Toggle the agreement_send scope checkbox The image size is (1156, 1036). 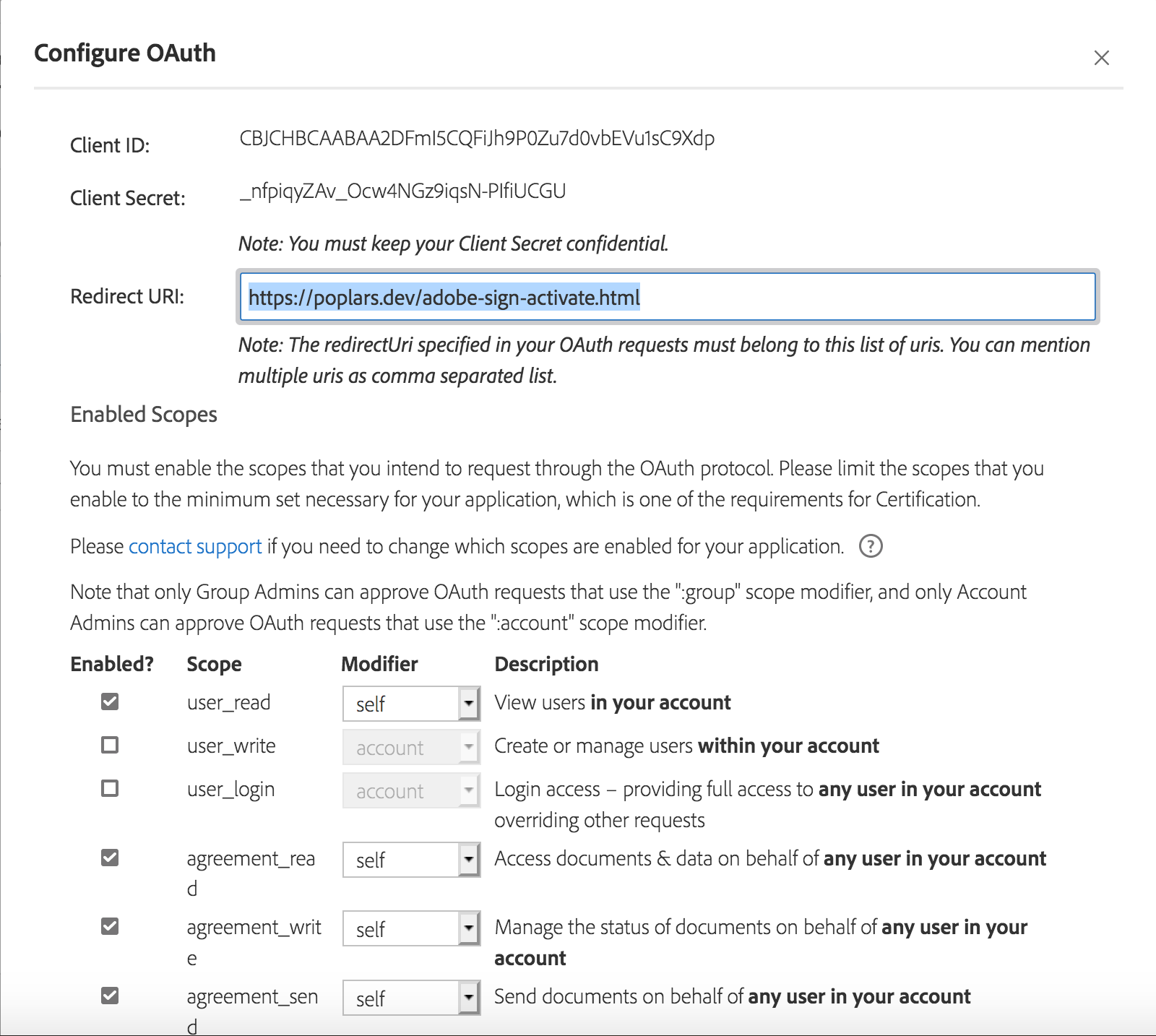point(110,996)
